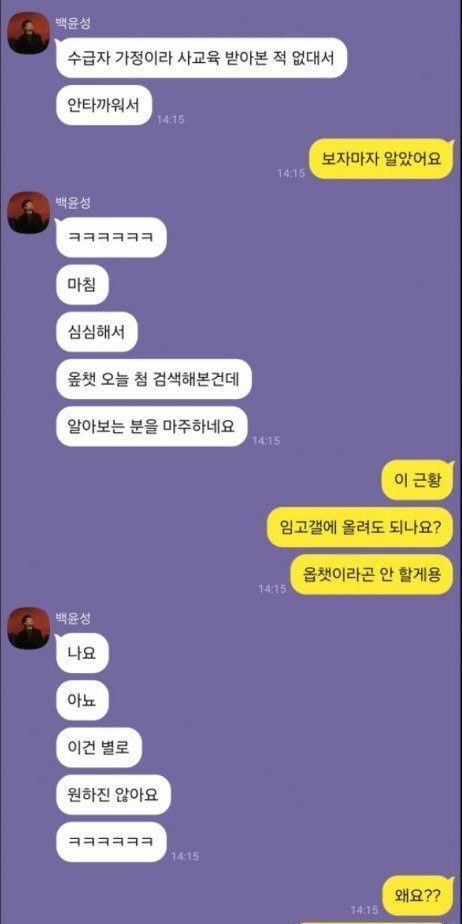Select the '이건 별로' message bubble

click(99, 748)
